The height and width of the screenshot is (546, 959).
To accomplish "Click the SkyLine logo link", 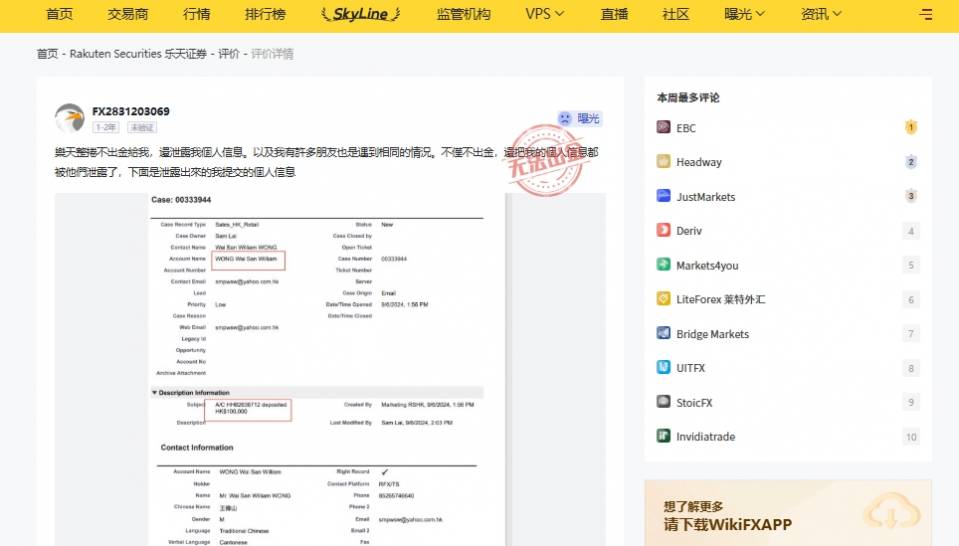I will 361,14.
